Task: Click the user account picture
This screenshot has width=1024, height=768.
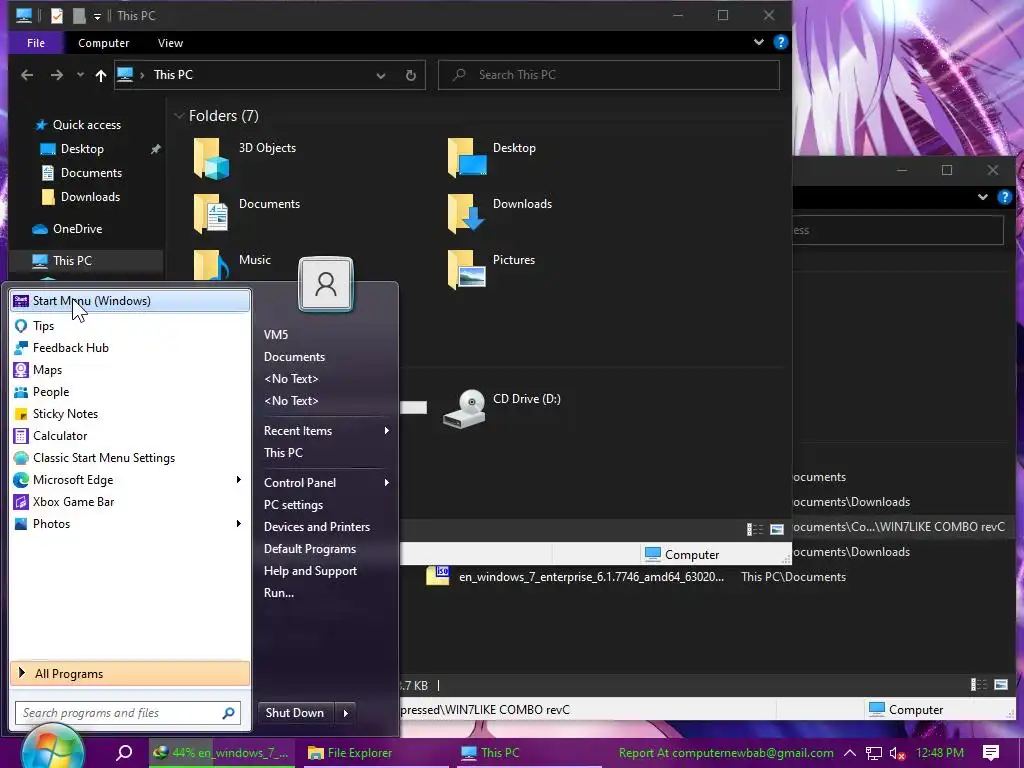Action: click(326, 284)
